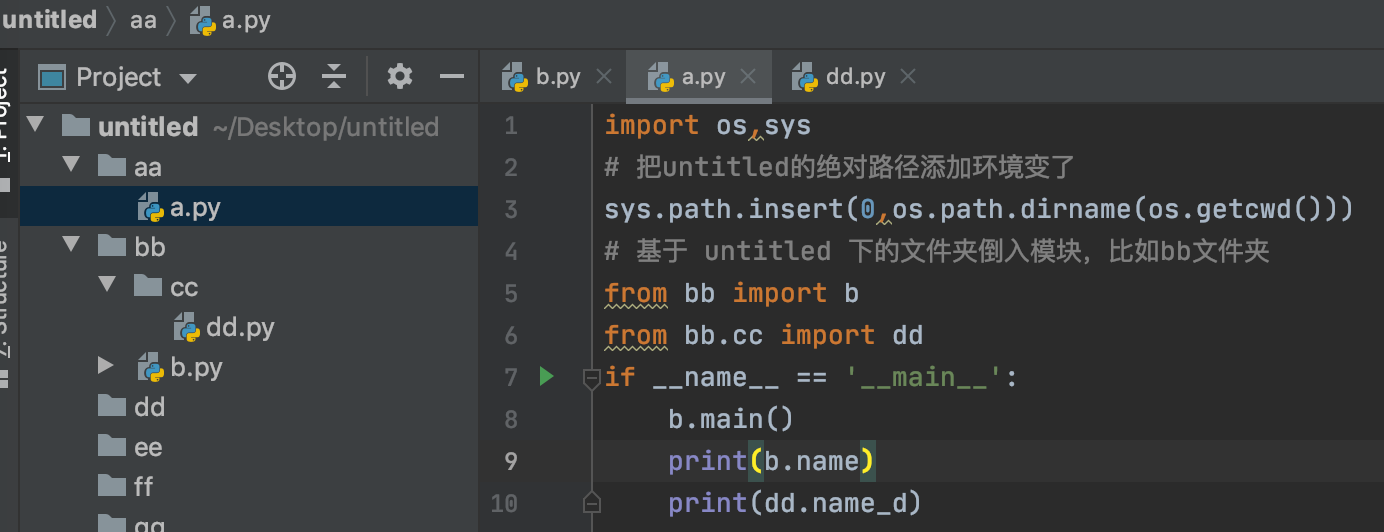Click the 'from bb import b' line
This screenshot has height=532, width=1384.
[x=732, y=293]
